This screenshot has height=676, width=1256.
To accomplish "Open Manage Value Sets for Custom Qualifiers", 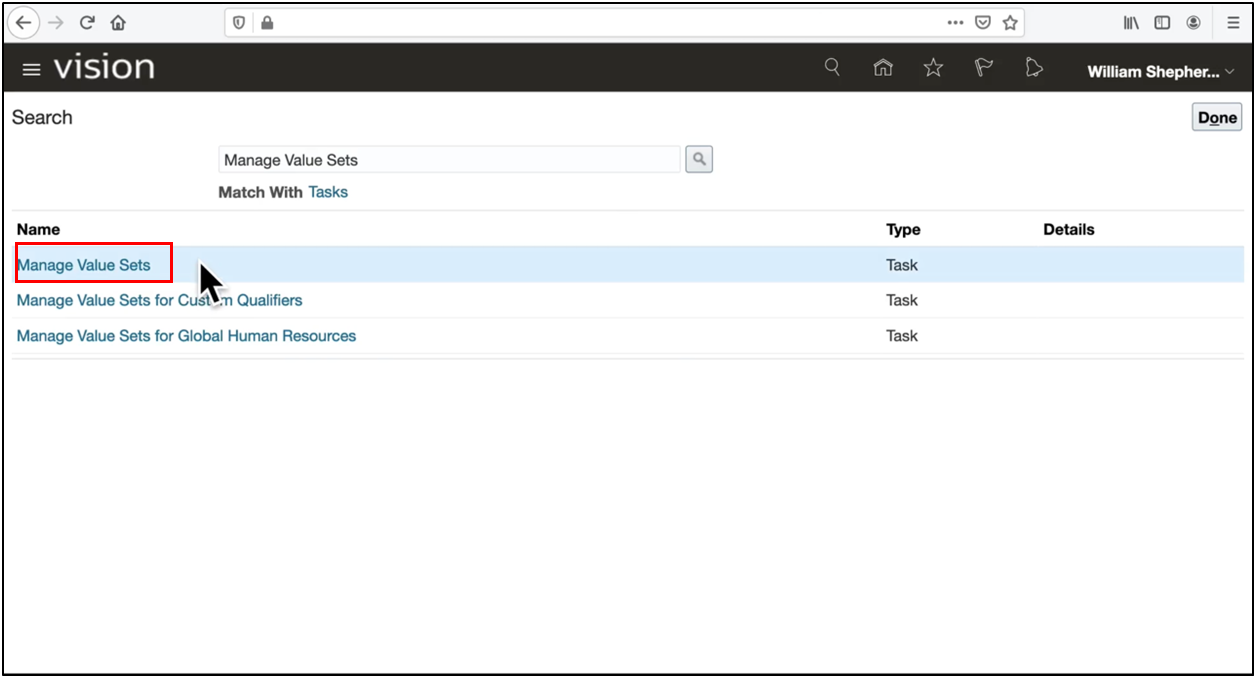I will [159, 300].
